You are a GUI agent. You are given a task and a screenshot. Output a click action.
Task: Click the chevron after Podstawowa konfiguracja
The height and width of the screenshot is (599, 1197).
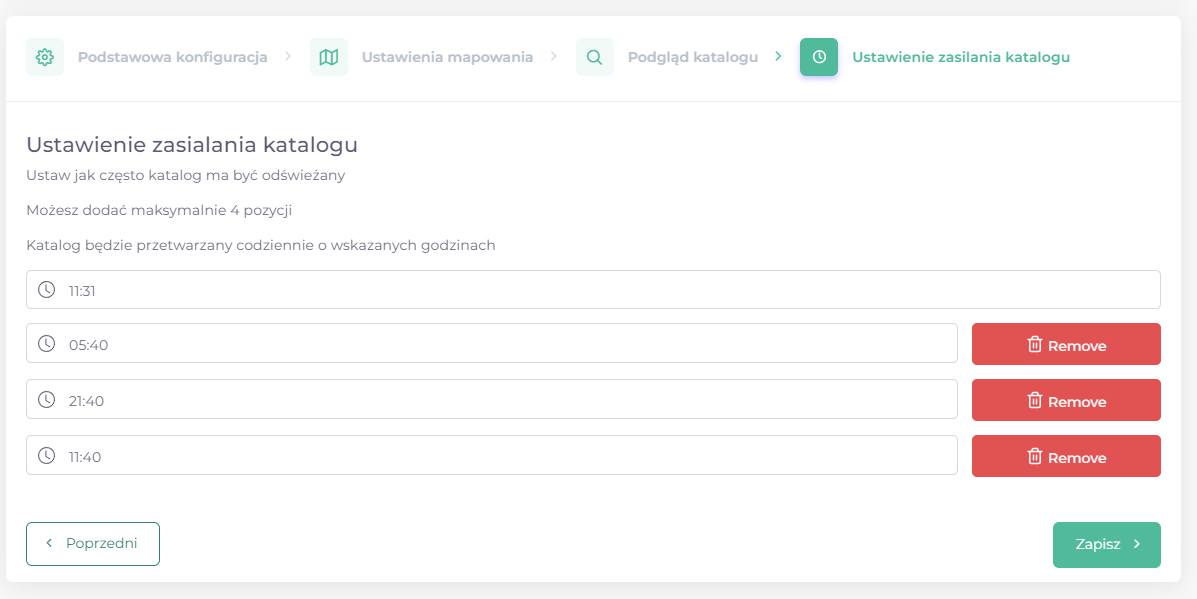click(x=288, y=56)
